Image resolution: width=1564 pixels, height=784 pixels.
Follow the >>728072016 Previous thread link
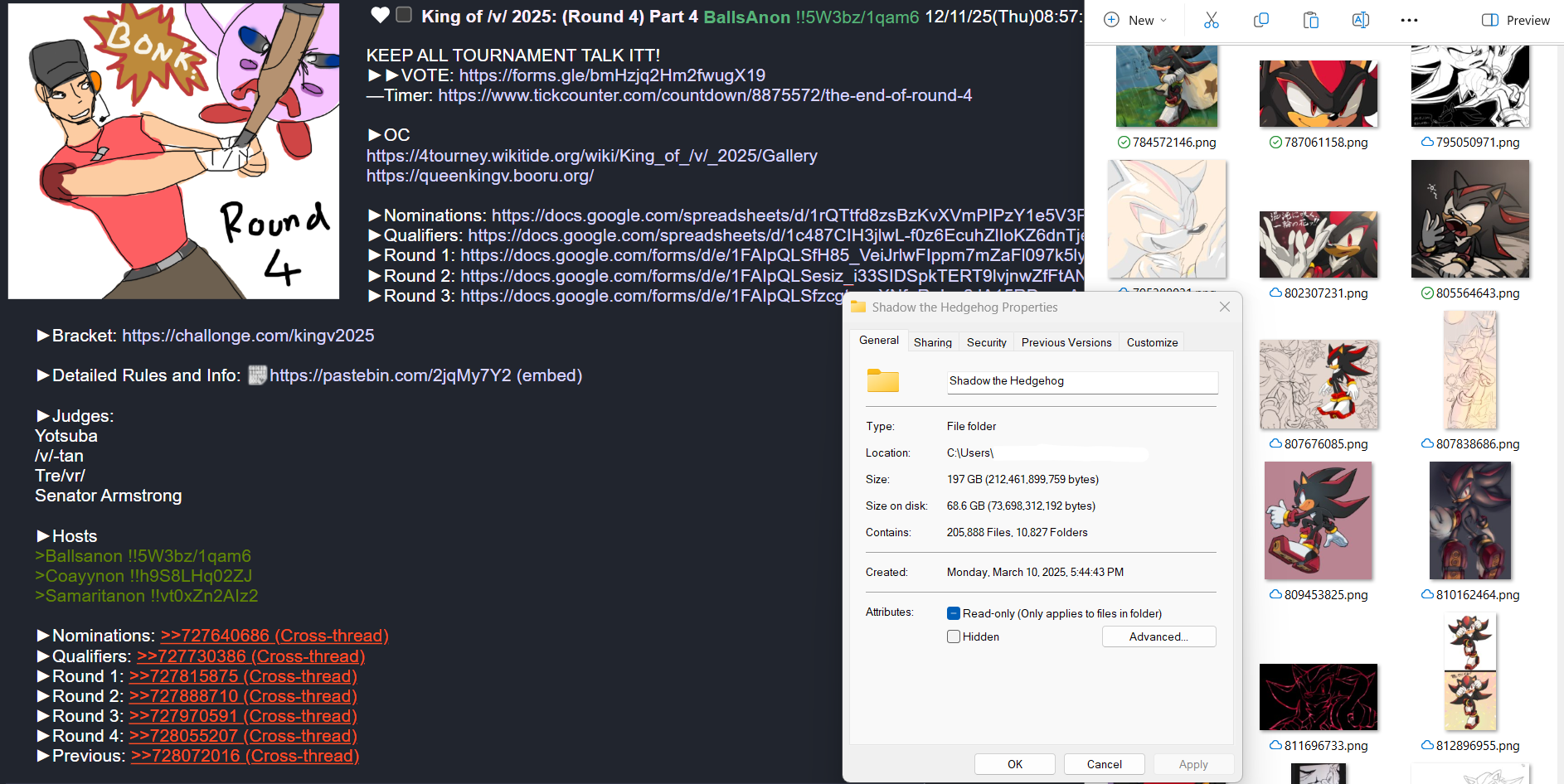pos(245,756)
